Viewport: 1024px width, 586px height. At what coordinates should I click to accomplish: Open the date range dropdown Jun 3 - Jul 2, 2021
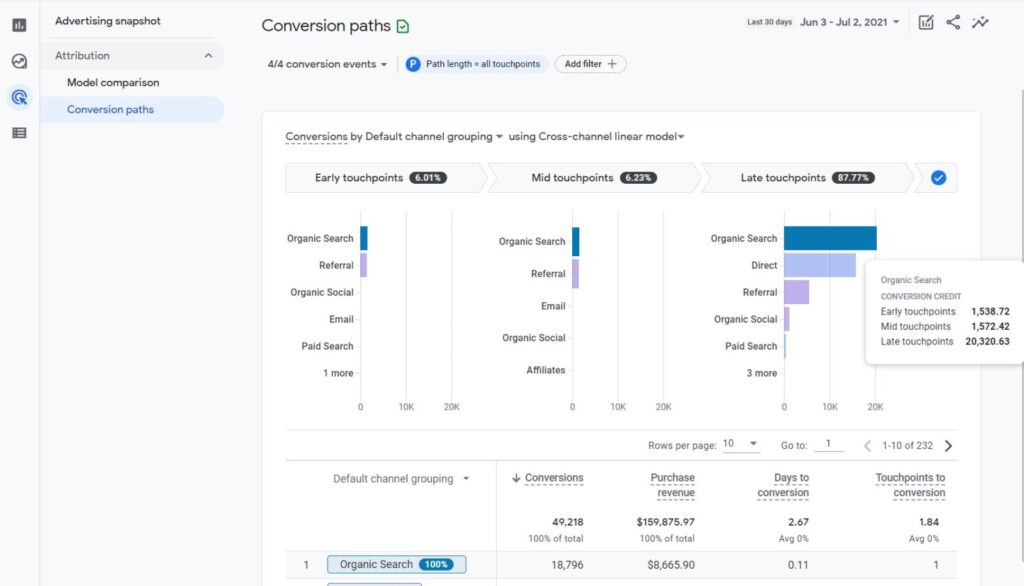(x=849, y=22)
